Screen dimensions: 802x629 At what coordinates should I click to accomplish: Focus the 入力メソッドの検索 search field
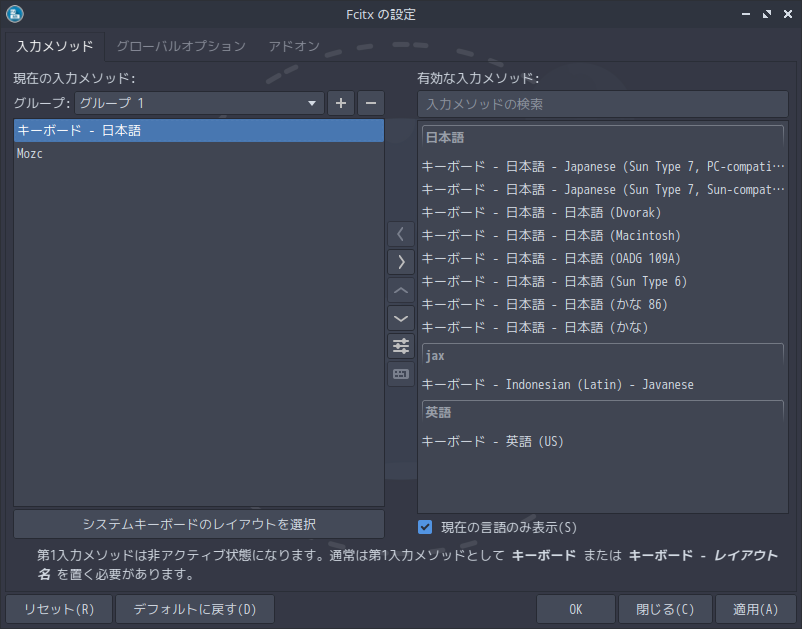603,104
